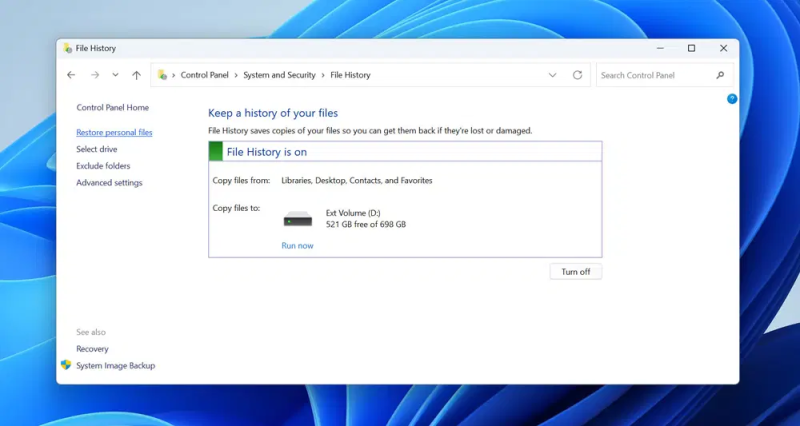Open System Image Backup link
Viewport: 800px width, 426px height.
(x=115, y=366)
